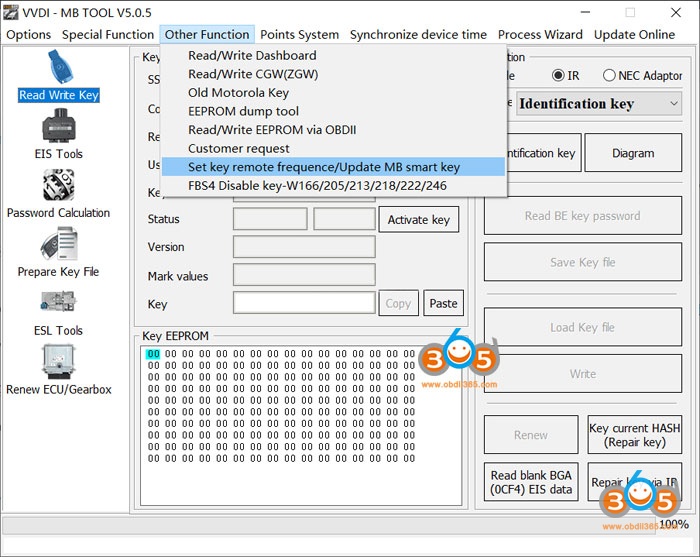Choose Read/Write Dashboard menu entry
This screenshot has height=557, width=700.
pos(333,55)
